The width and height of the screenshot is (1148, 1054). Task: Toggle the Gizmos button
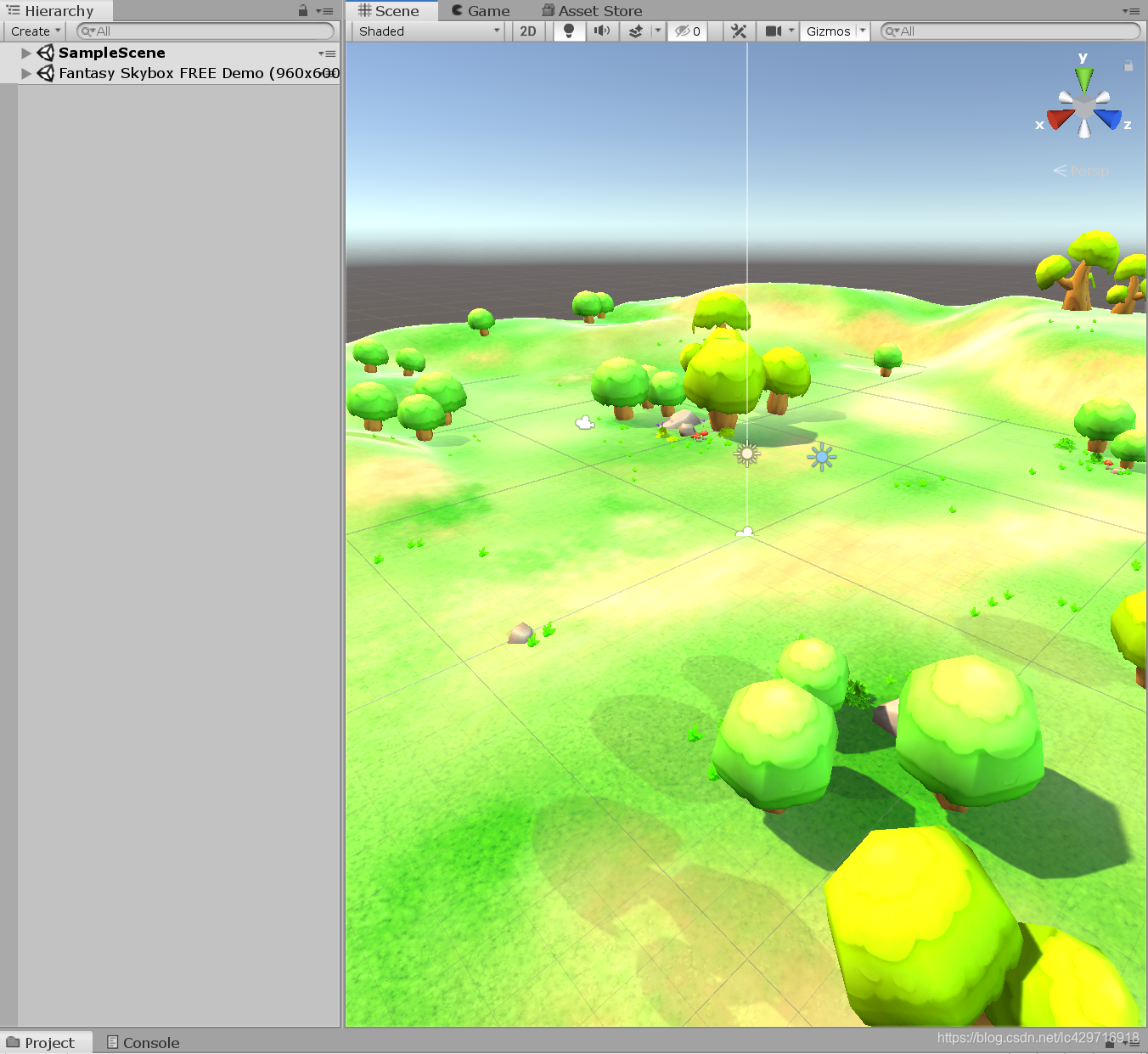click(x=828, y=31)
